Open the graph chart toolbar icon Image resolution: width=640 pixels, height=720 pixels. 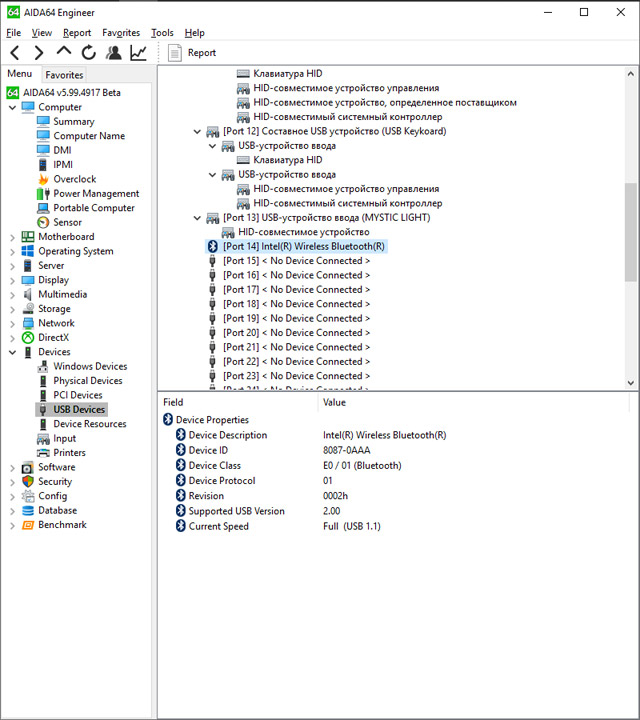coord(138,52)
